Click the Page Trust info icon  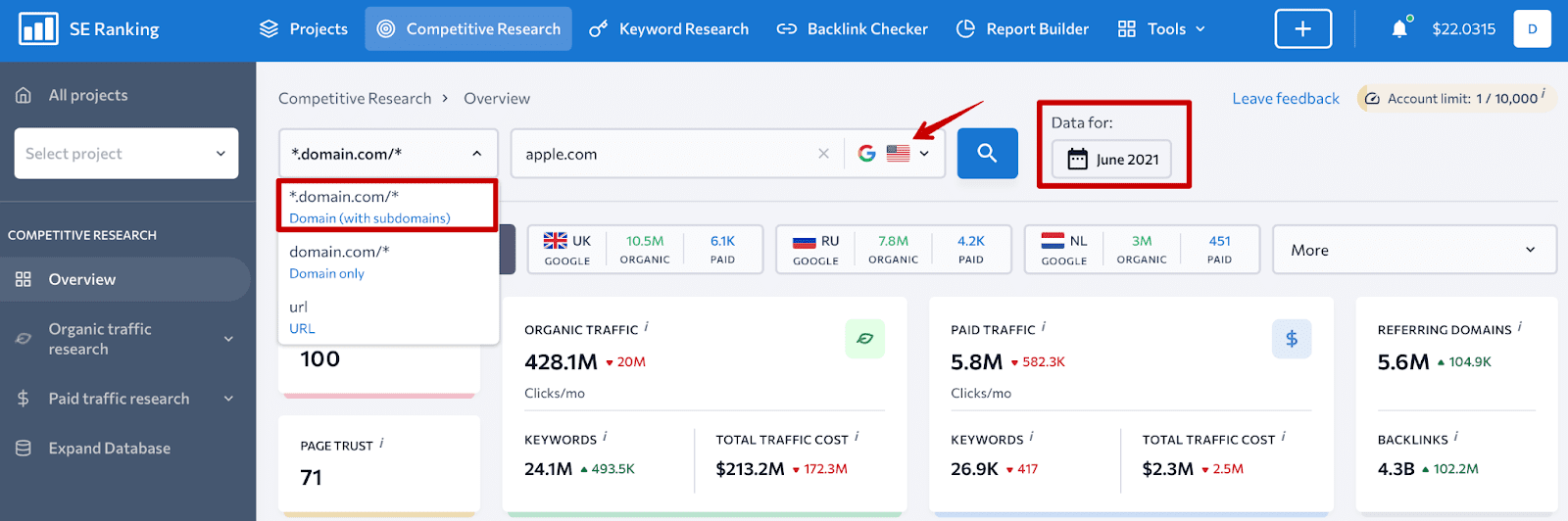(381, 443)
